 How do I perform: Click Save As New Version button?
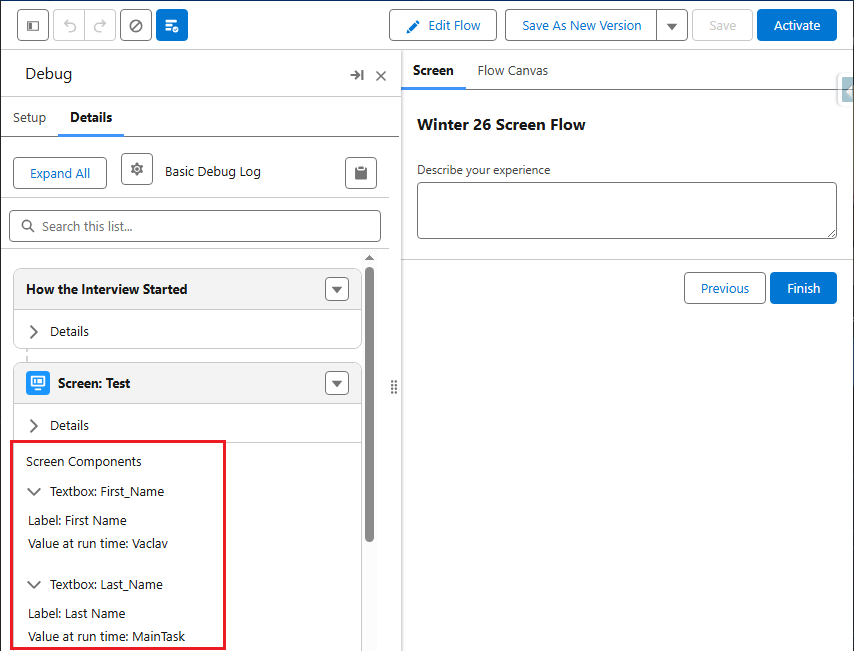coord(581,26)
